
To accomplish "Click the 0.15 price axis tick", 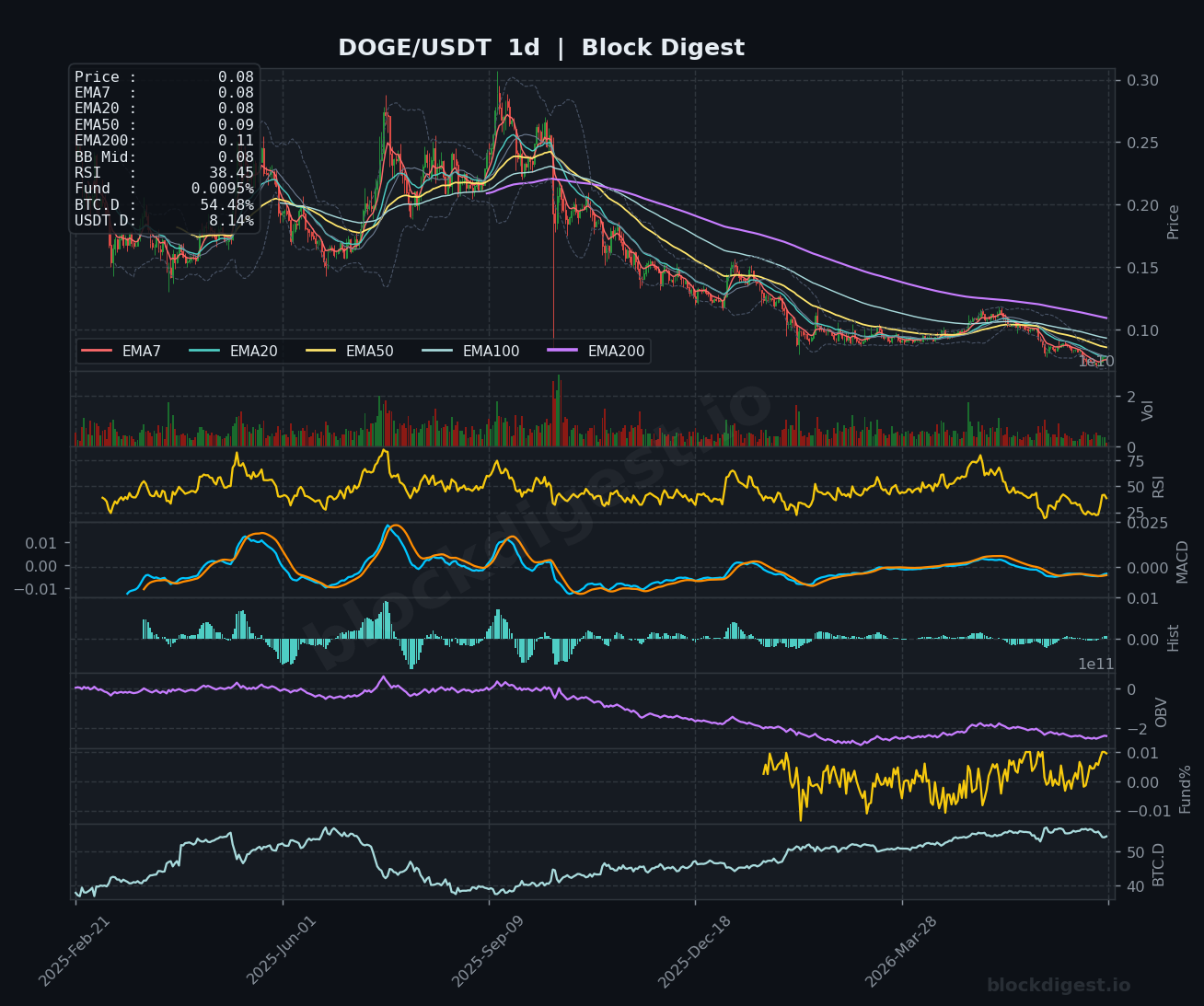I will (1142, 268).
